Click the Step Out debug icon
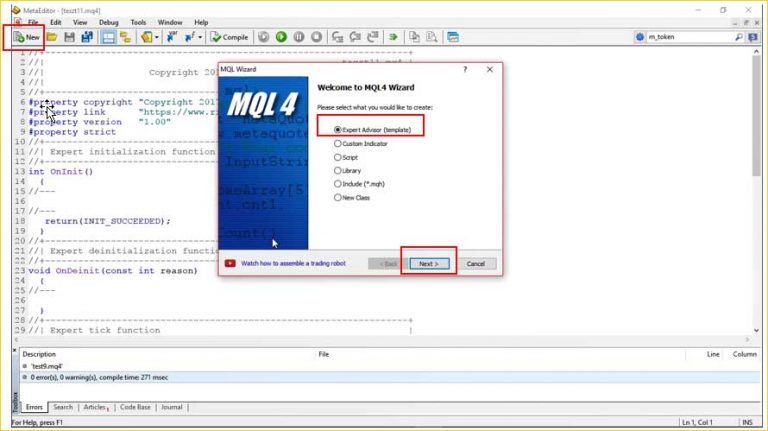Viewport: 768px width, 431px height. [373, 37]
